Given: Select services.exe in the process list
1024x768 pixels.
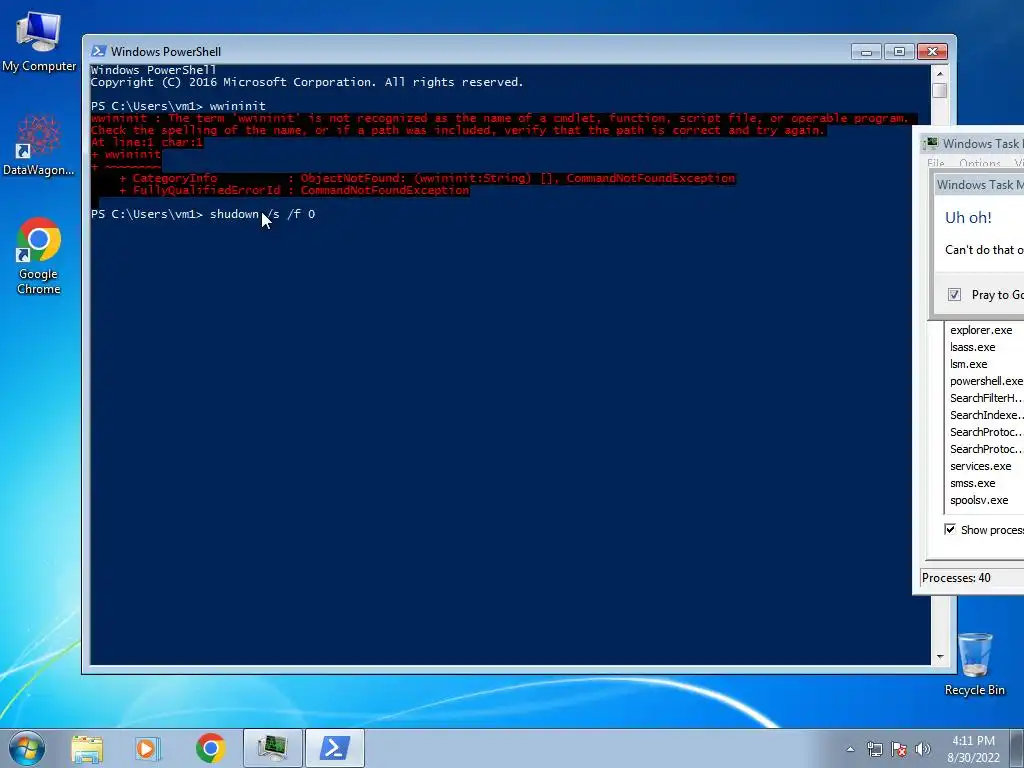Looking at the screenshot, I should click(981, 466).
